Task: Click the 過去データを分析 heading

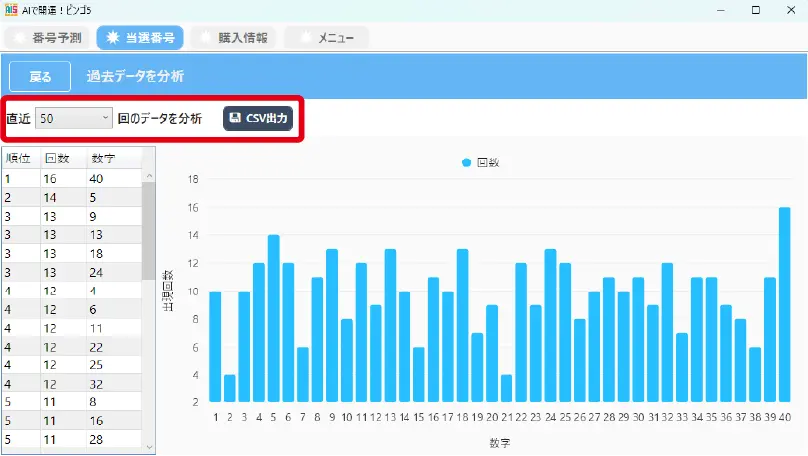Action: (x=135, y=76)
